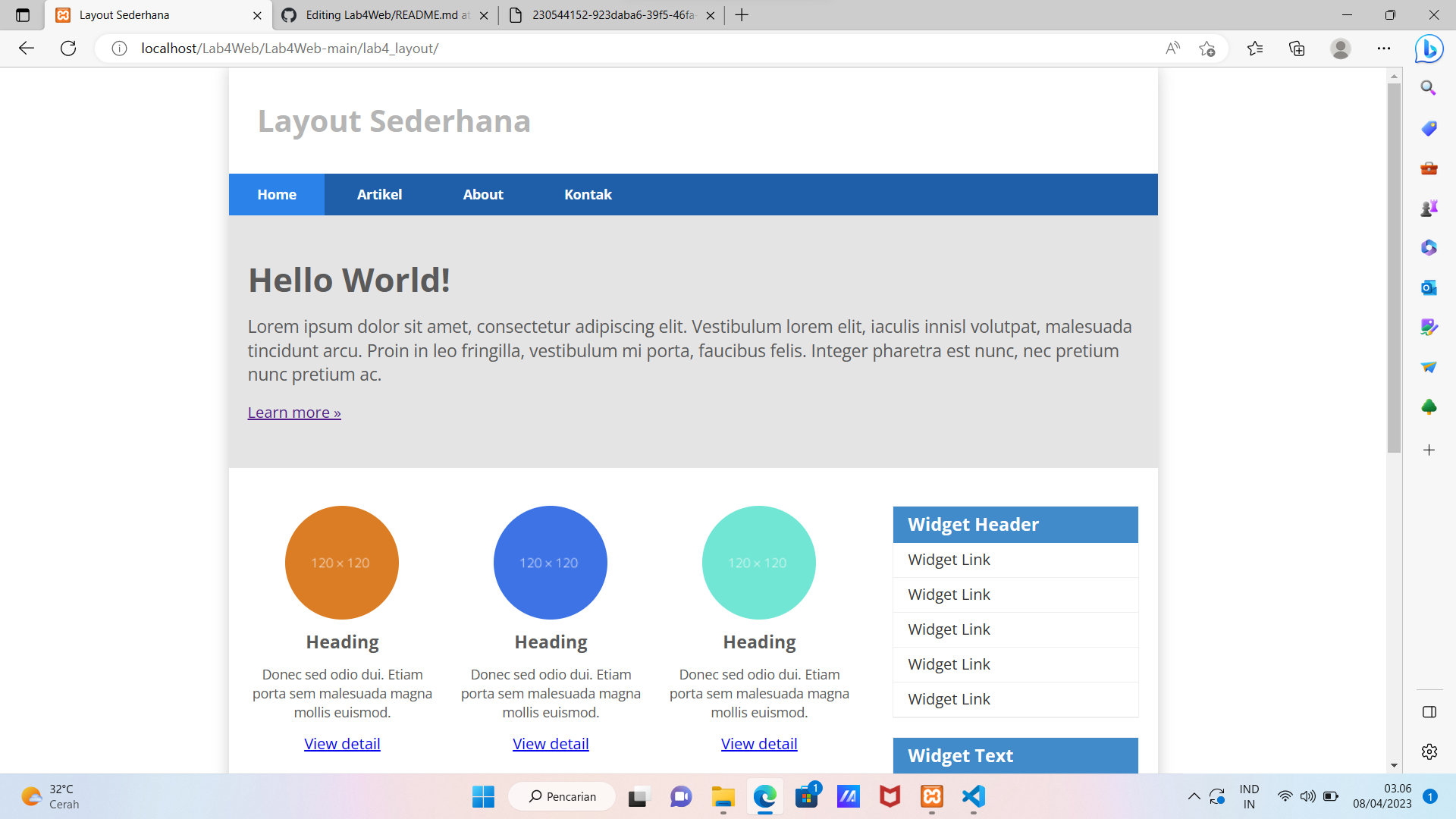Viewport: 1456px width, 819px height.
Task: Open the Drop sidebar icon
Action: point(1429,367)
